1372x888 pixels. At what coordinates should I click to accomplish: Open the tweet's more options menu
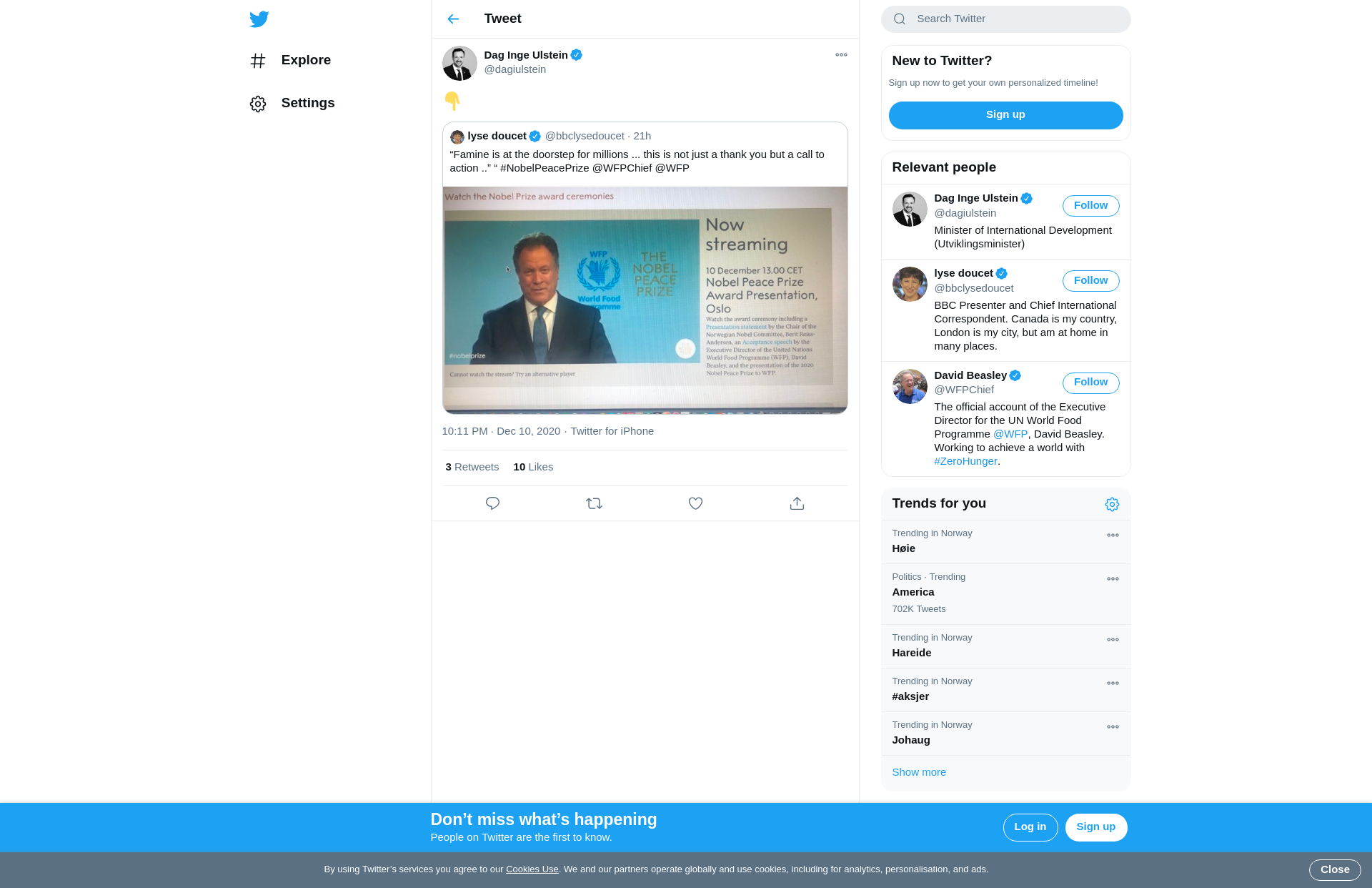click(x=841, y=55)
